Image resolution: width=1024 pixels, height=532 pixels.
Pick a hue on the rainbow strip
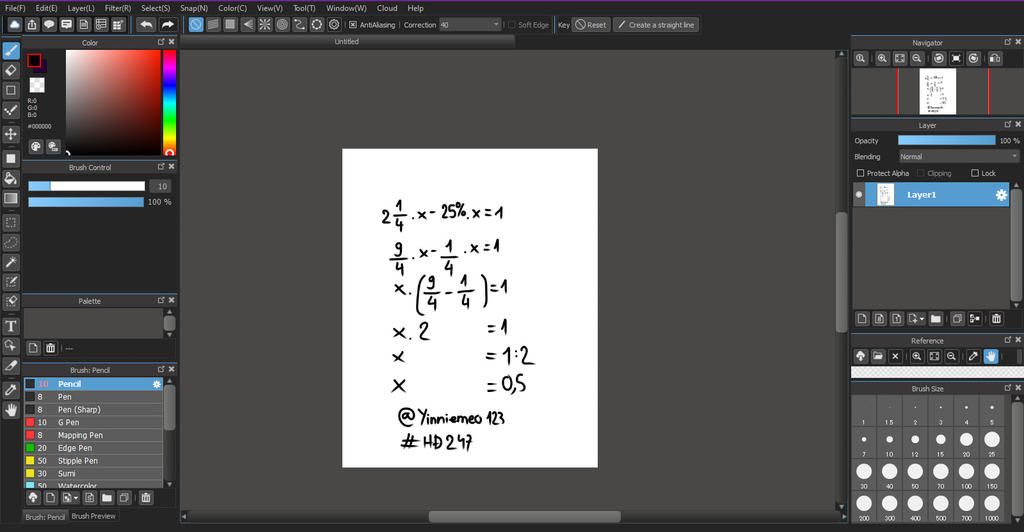169,102
